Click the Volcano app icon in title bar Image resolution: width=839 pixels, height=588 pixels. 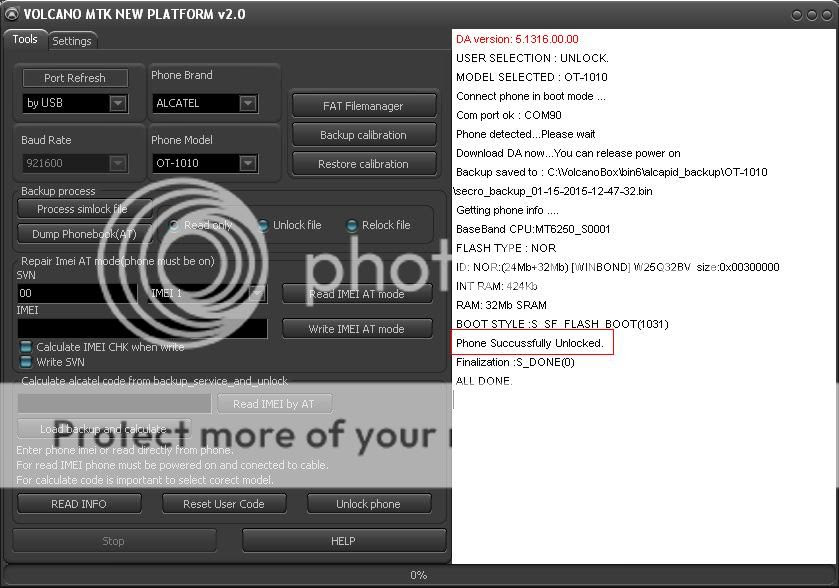pos(11,14)
